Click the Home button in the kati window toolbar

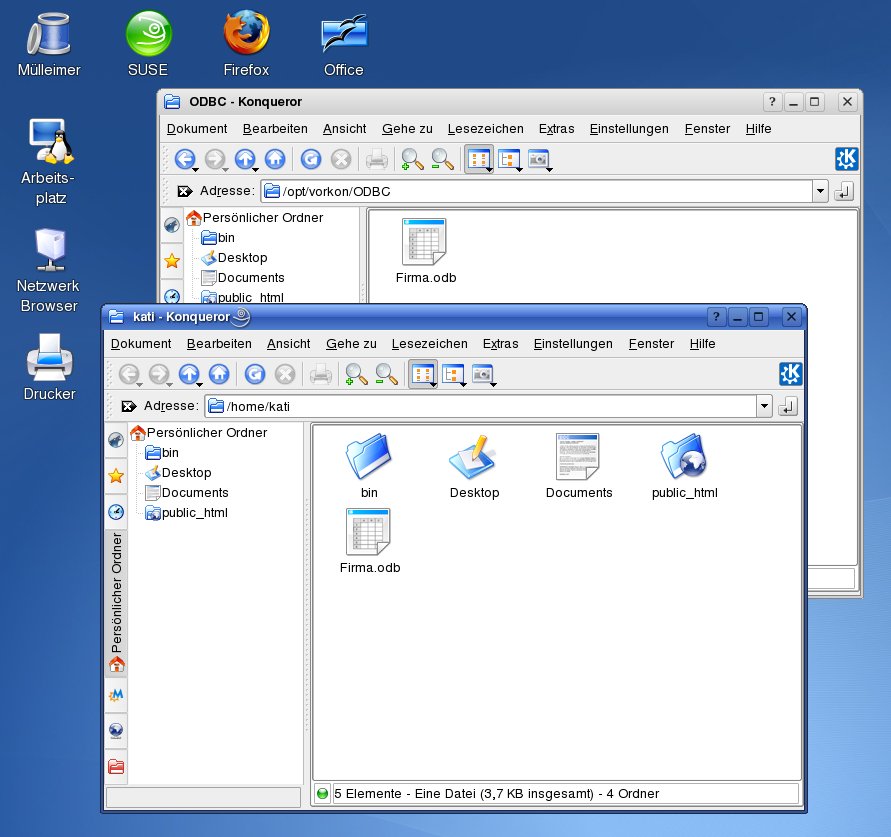click(219, 375)
